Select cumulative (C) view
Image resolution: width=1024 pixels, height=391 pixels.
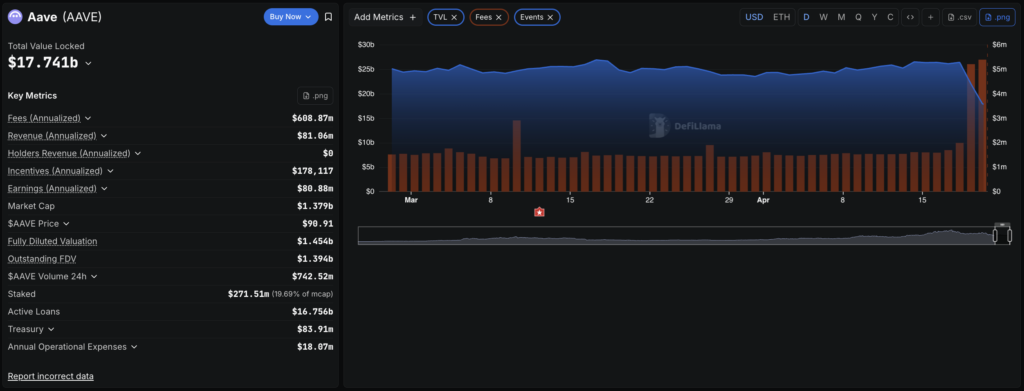(x=890, y=18)
